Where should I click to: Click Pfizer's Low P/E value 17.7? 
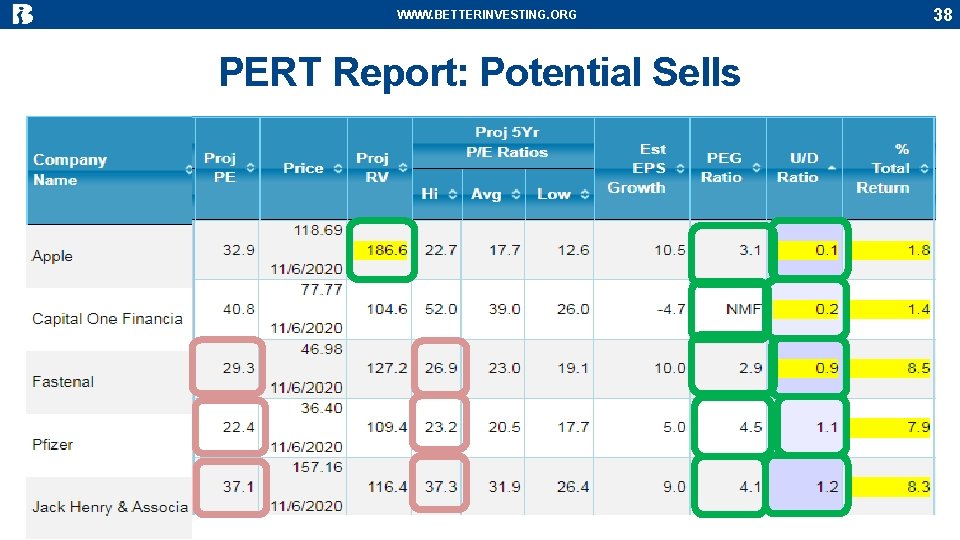[x=573, y=427]
